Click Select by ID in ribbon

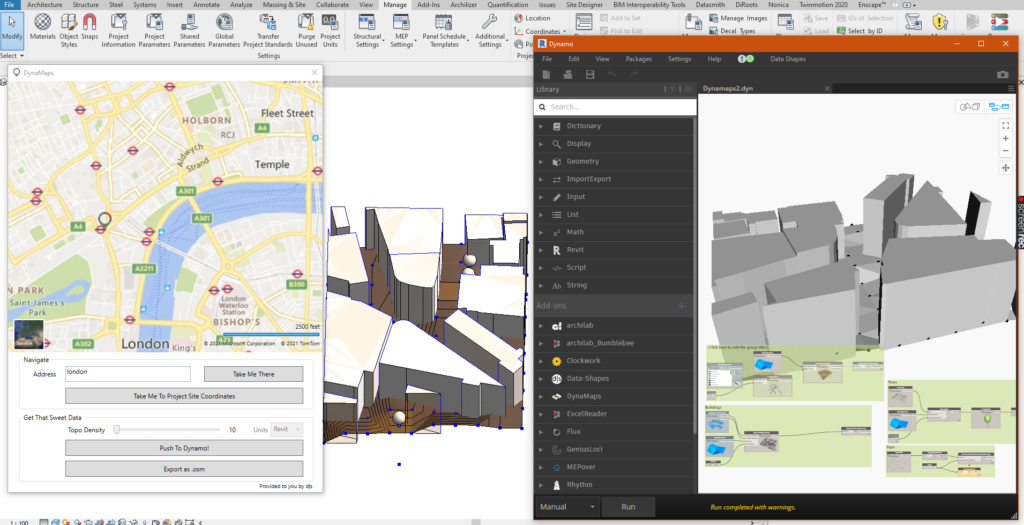tap(859, 31)
